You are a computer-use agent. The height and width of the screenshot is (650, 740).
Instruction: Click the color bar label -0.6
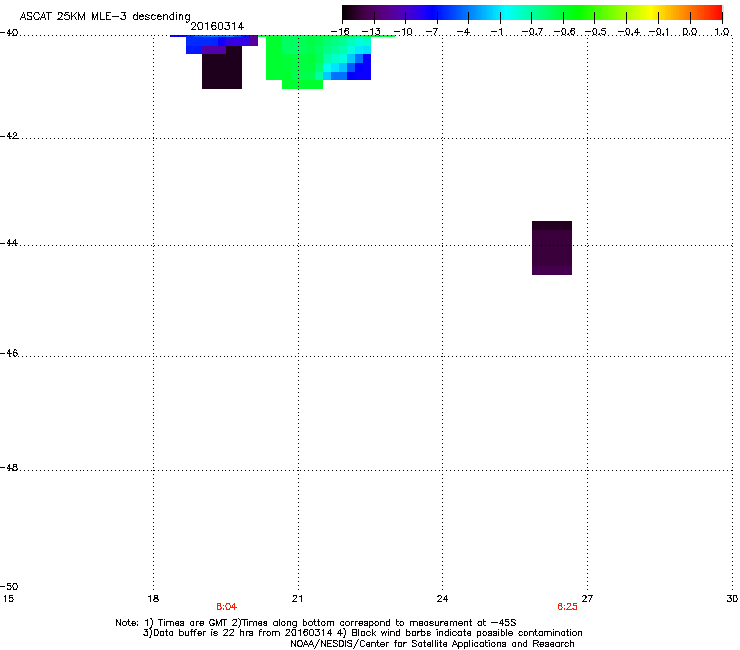[x=564, y=32]
